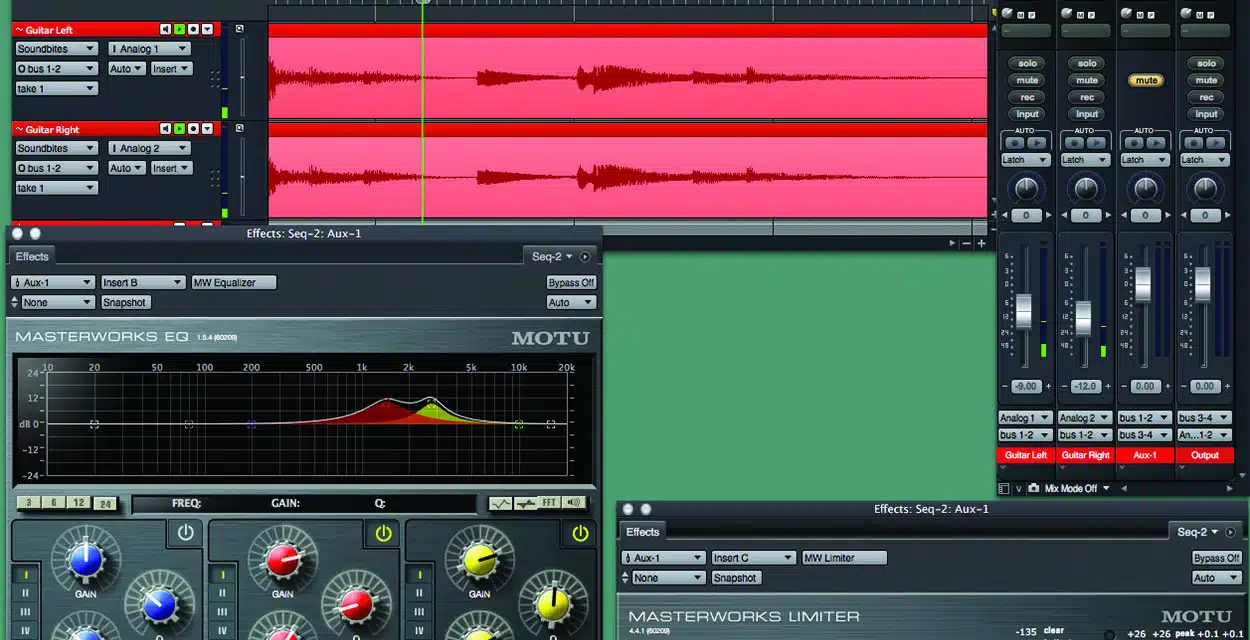
Task: Unmute the Aux-1 mixer channel
Action: [x=1146, y=80]
